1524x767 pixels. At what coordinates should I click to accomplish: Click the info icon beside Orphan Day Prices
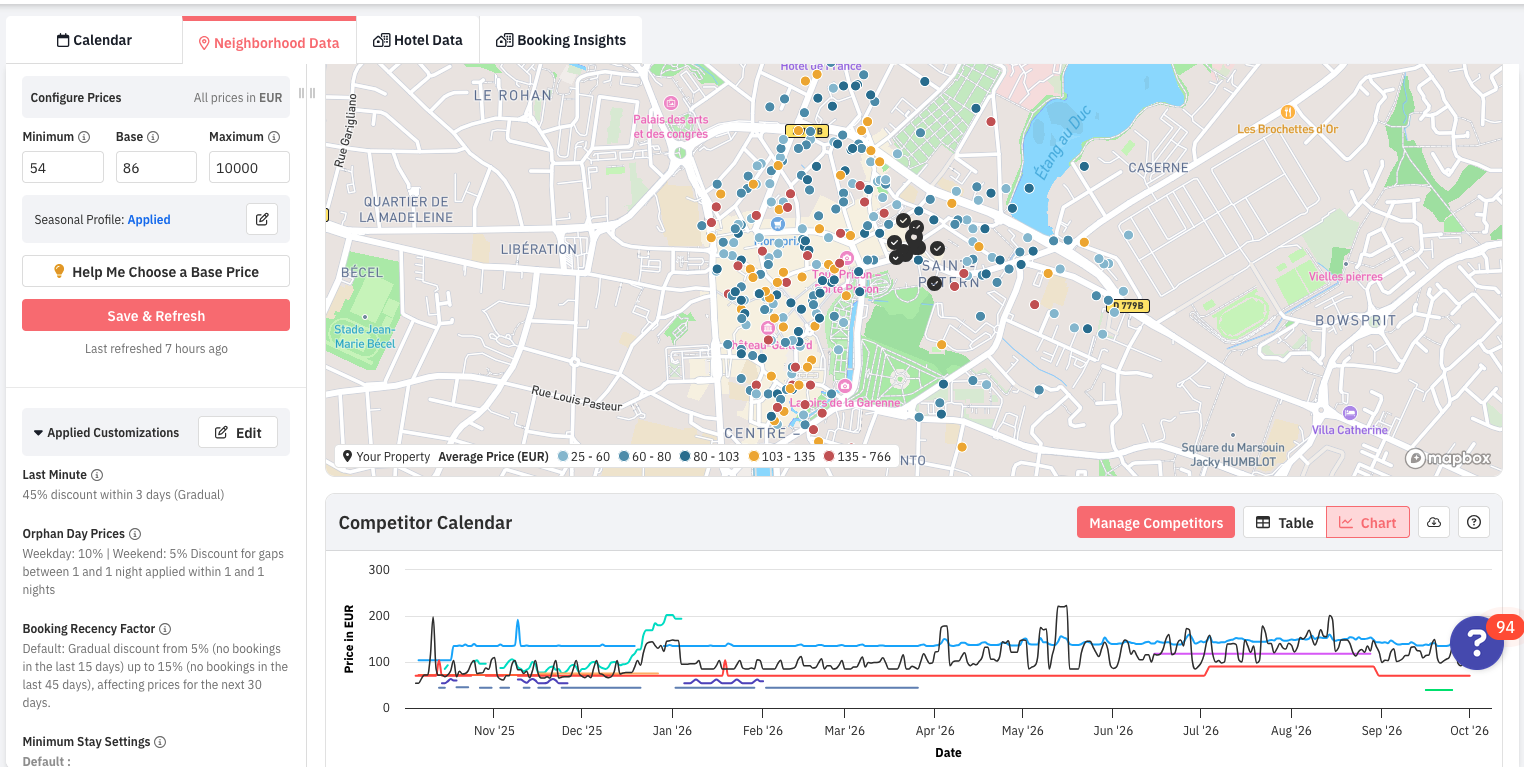click(135, 534)
